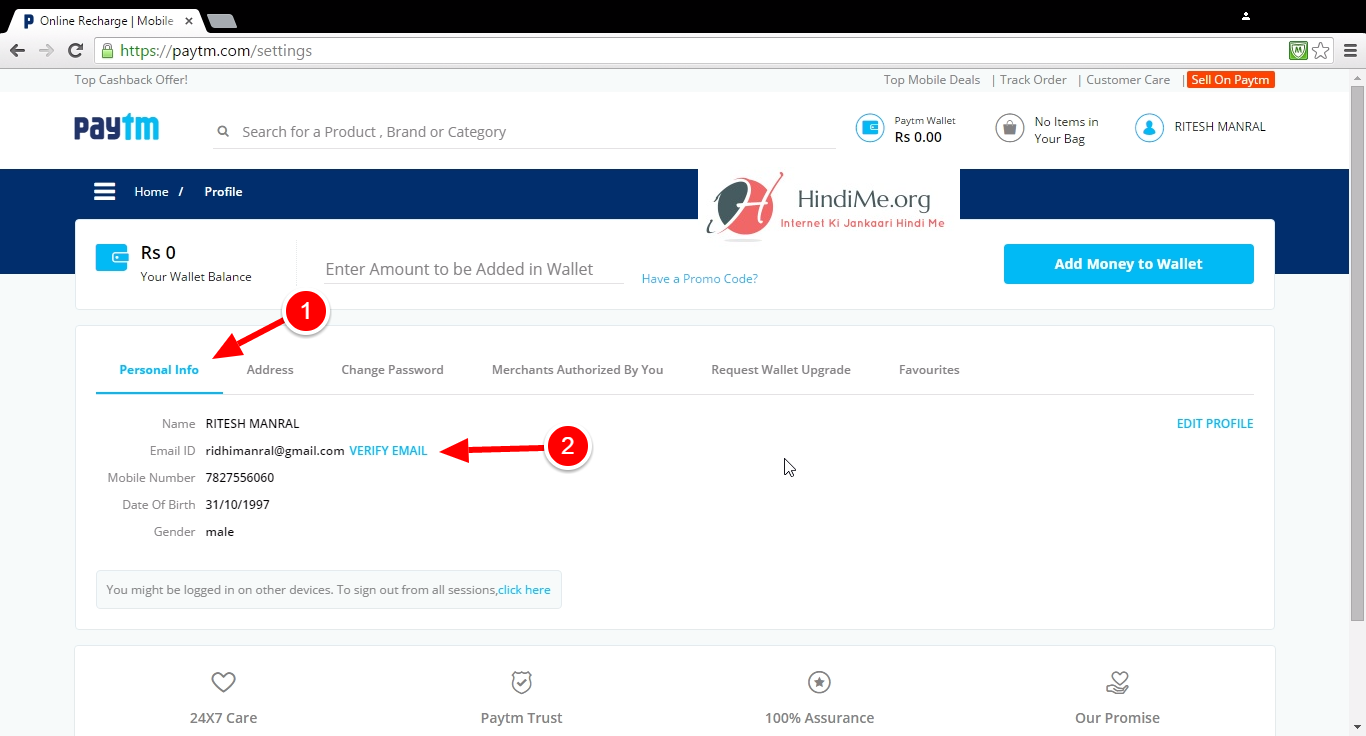Click the gender value male
1366x736 pixels.
click(220, 532)
